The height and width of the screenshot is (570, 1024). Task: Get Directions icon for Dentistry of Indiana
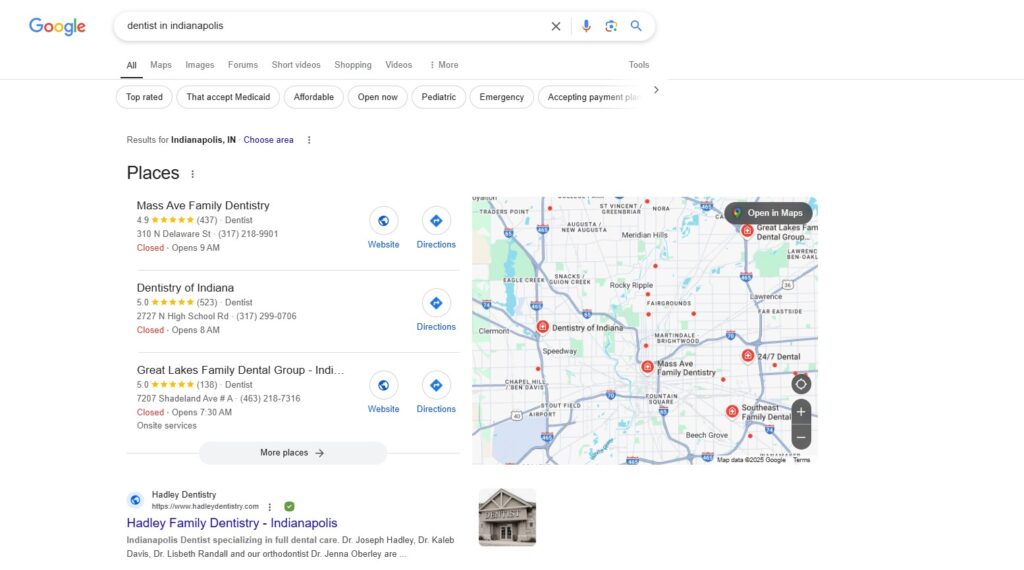tap(436, 303)
